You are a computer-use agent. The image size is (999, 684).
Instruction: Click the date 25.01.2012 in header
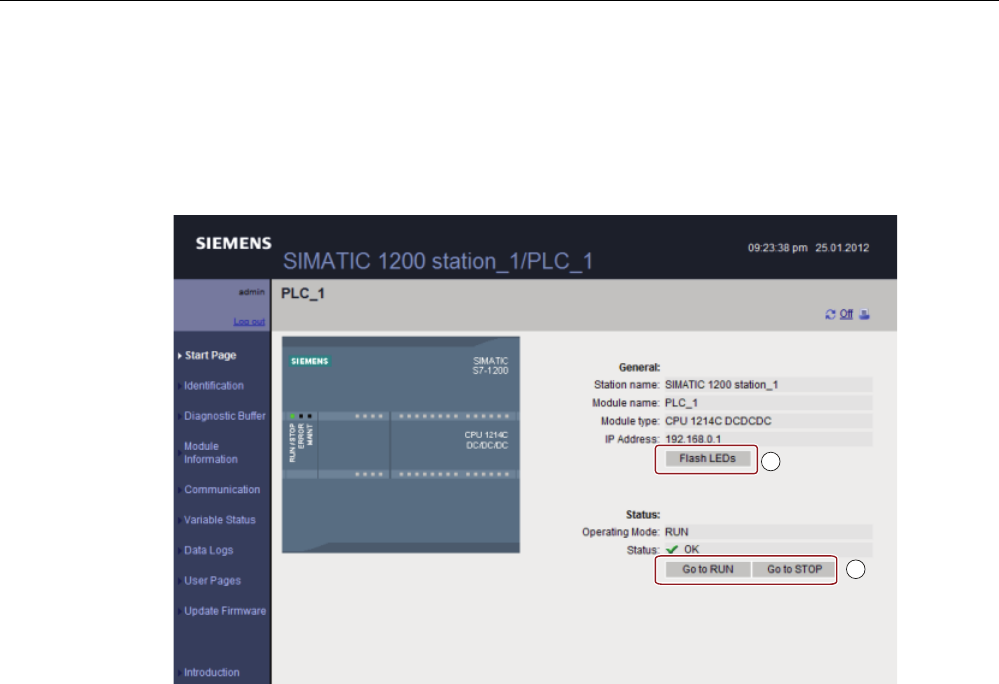842,248
